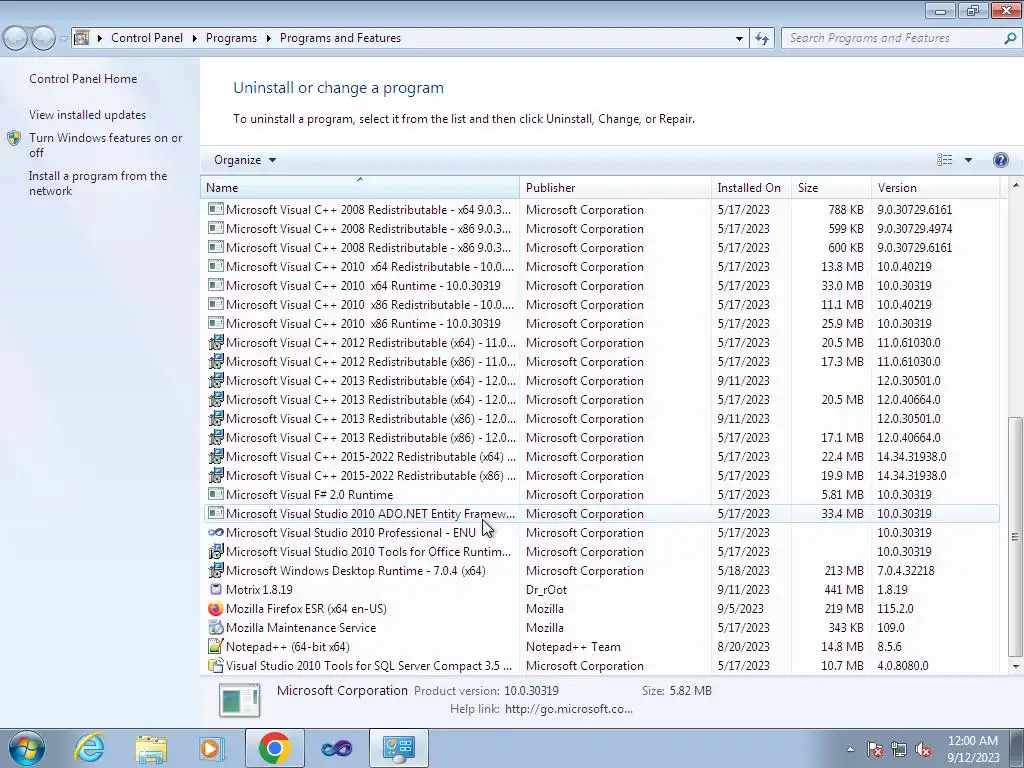The width and height of the screenshot is (1024, 768).
Task: Click the scrollbar up arrow
Action: click(x=1015, y=184)
